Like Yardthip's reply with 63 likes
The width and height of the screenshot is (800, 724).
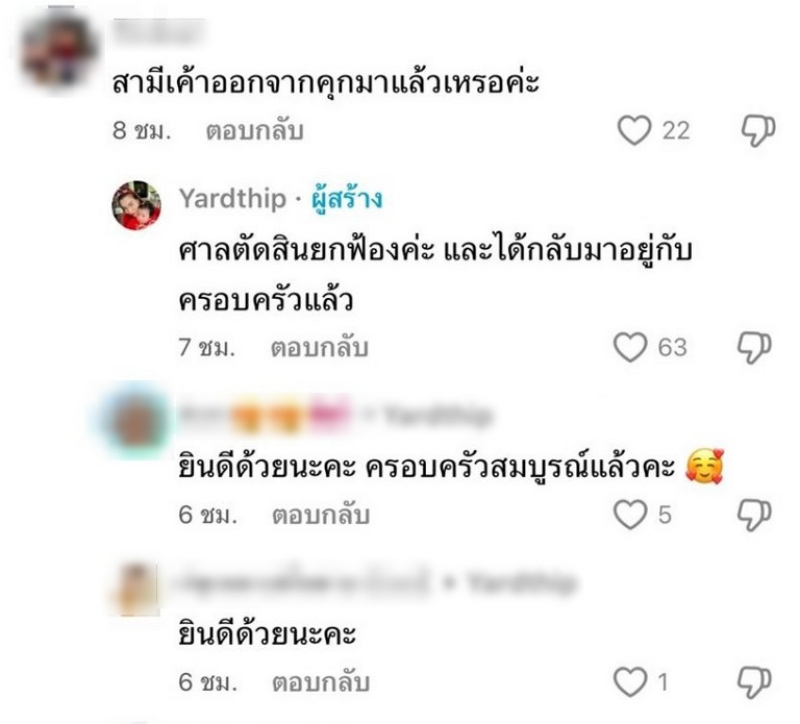(630, 347)
